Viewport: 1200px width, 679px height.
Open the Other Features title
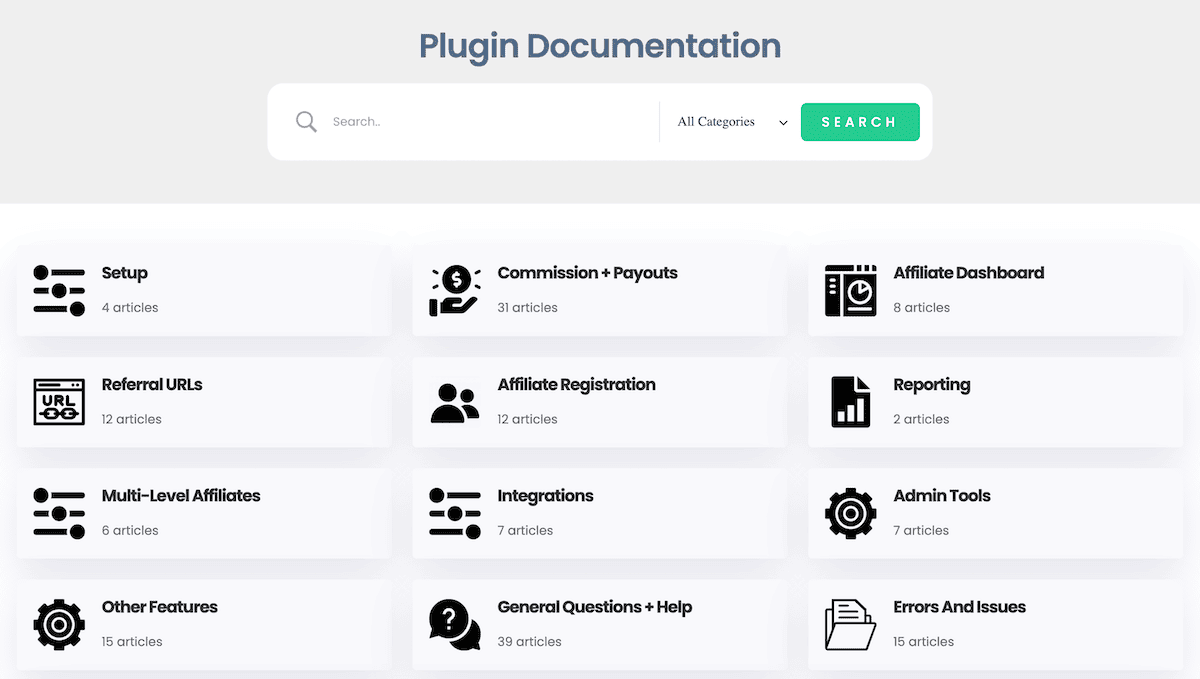(x=160, y=607)
